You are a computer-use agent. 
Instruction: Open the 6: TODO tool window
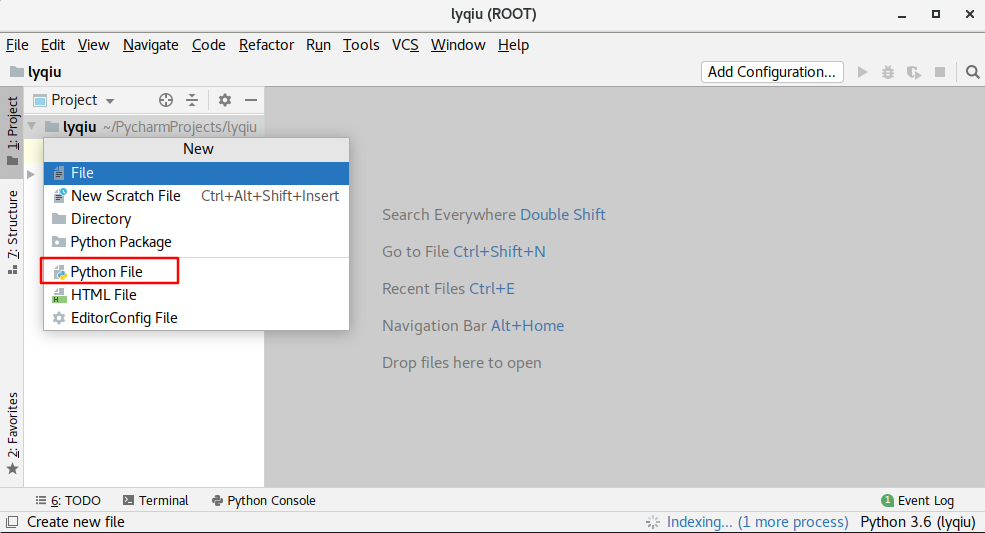(68, 500)
